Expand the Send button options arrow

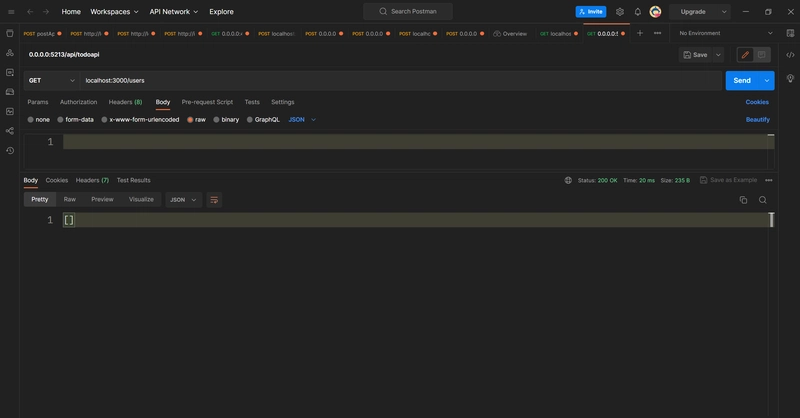767,81
